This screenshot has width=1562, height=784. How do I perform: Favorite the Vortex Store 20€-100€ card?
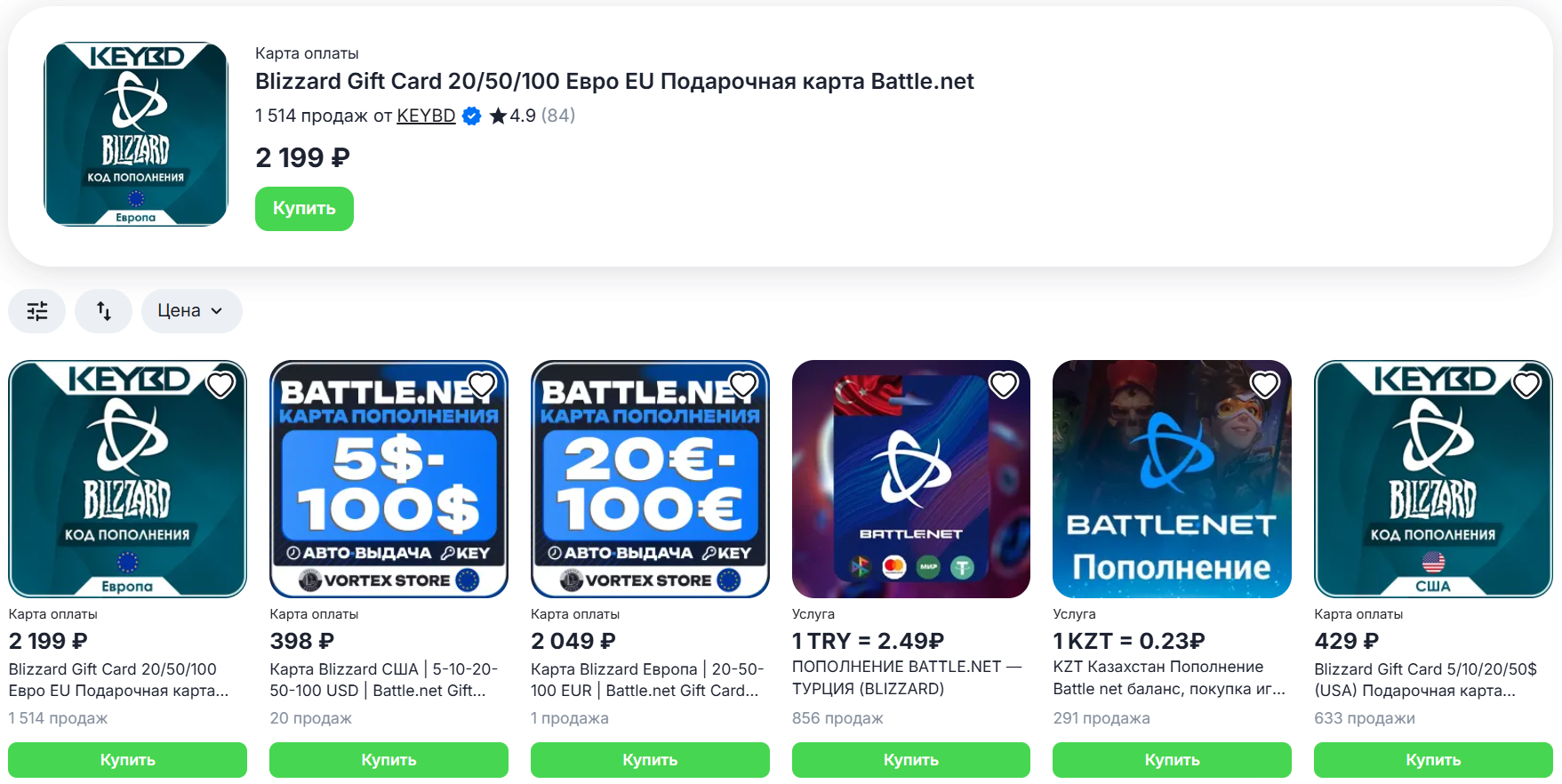[743, 385]
